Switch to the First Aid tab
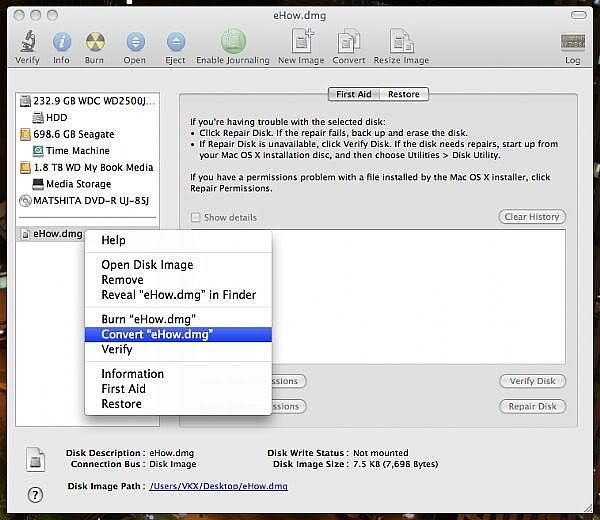The width and height of the screenshot is (600, 520). tap(354, 94)
